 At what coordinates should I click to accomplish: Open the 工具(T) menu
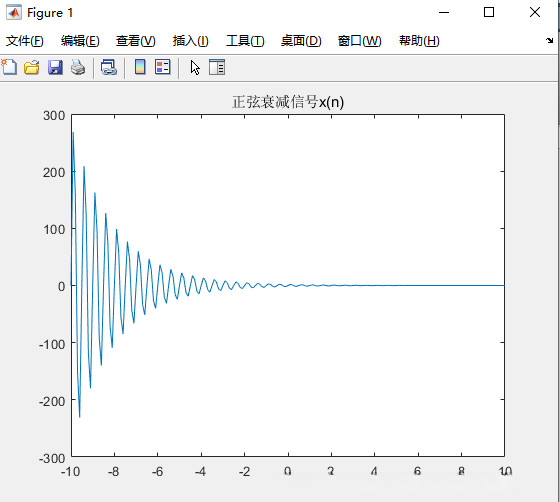245,41
